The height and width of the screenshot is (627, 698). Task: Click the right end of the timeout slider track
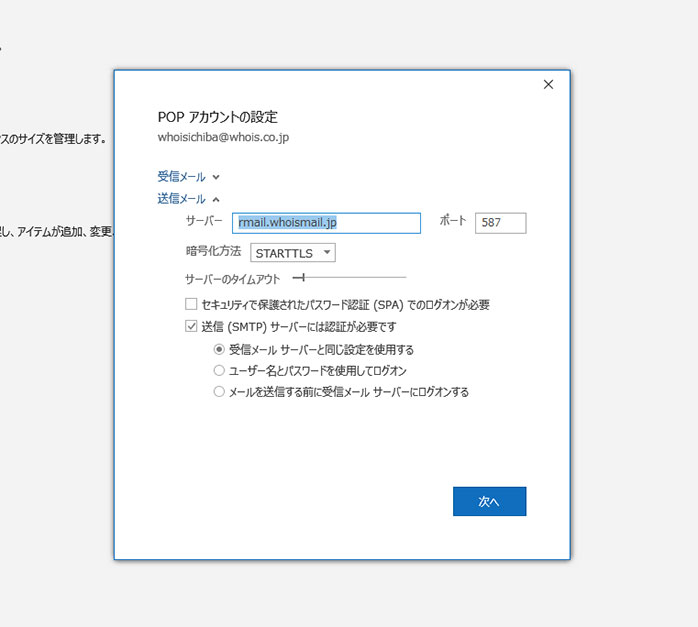click(405, 277)
